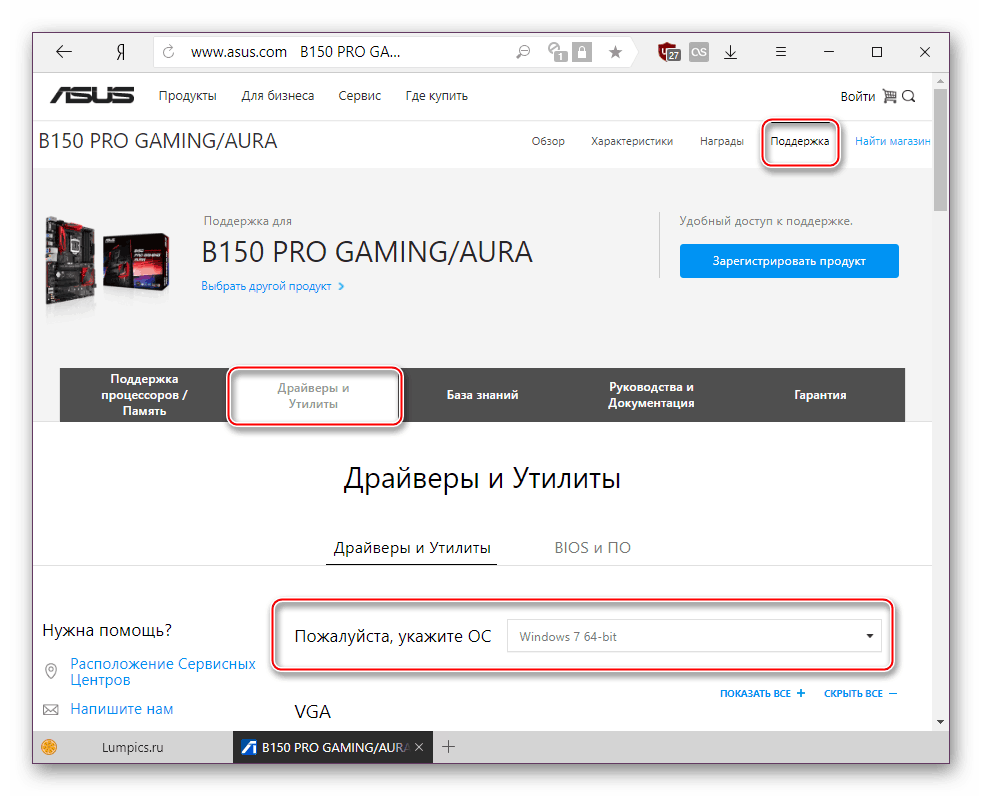Screen dimensions: 982x796
Task: Click the ASUS logo
Action: coord(92,95)
